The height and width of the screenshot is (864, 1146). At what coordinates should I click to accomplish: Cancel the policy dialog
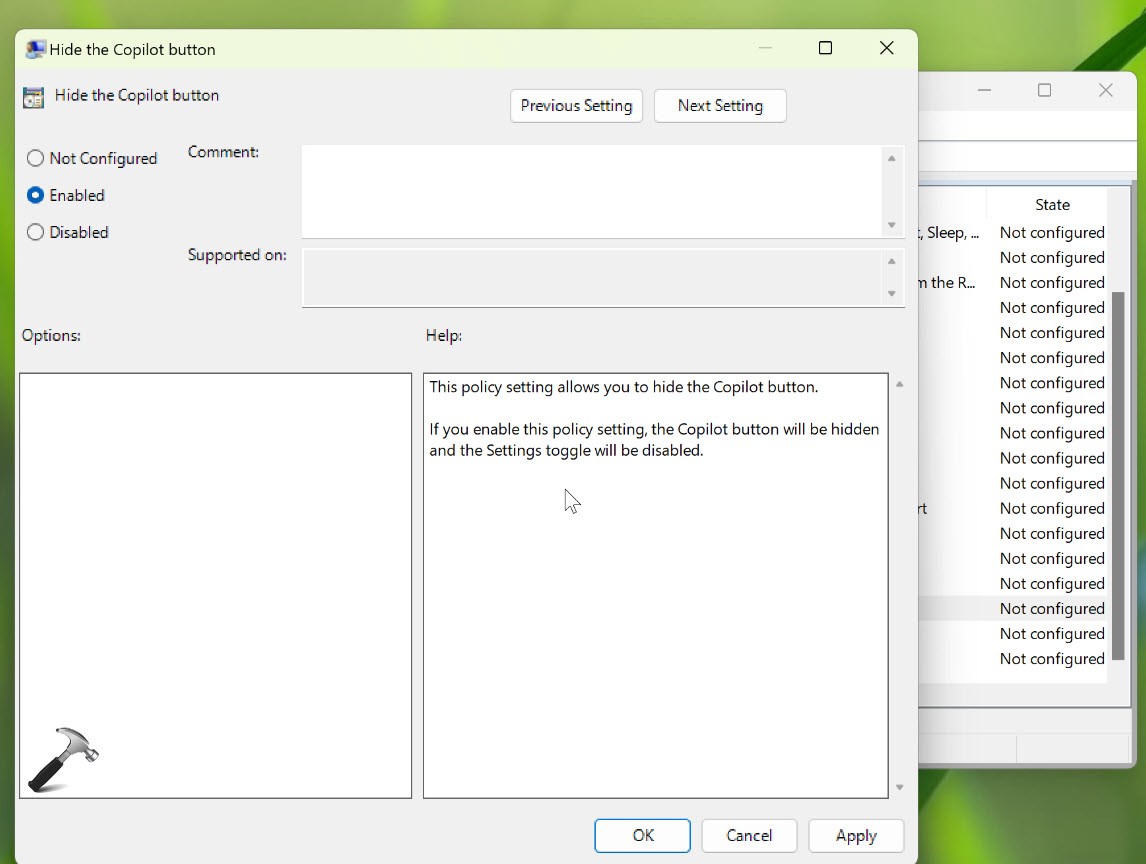[x=749, y=836]
